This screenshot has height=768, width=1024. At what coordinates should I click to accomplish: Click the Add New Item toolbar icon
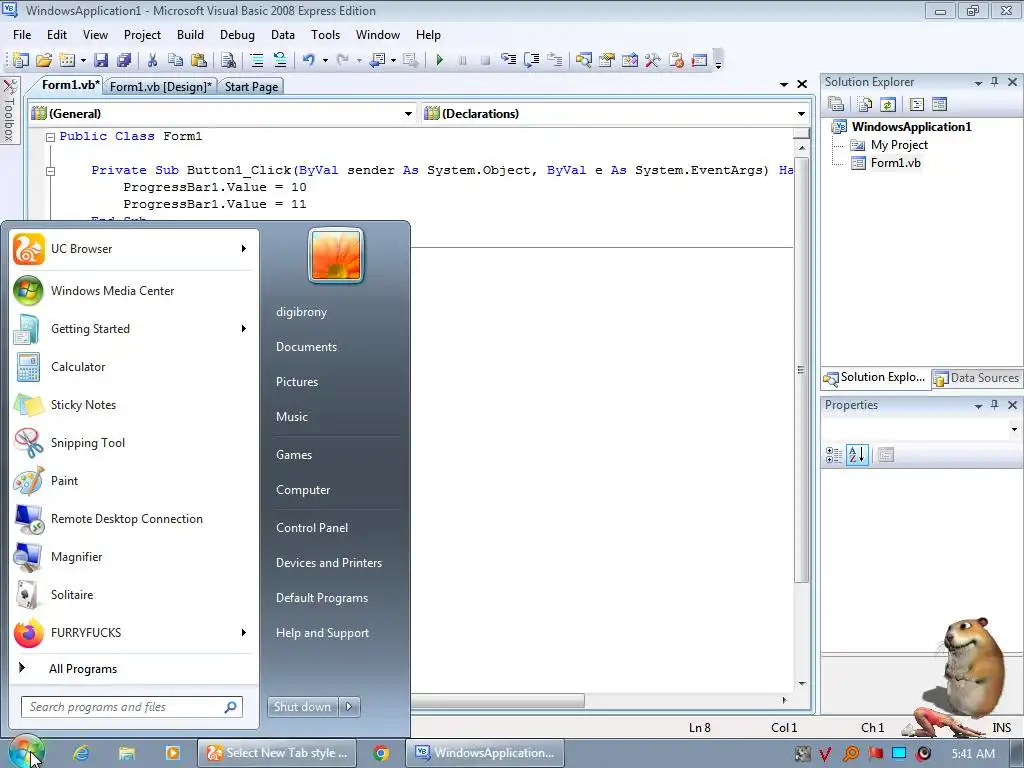(67, 60)
